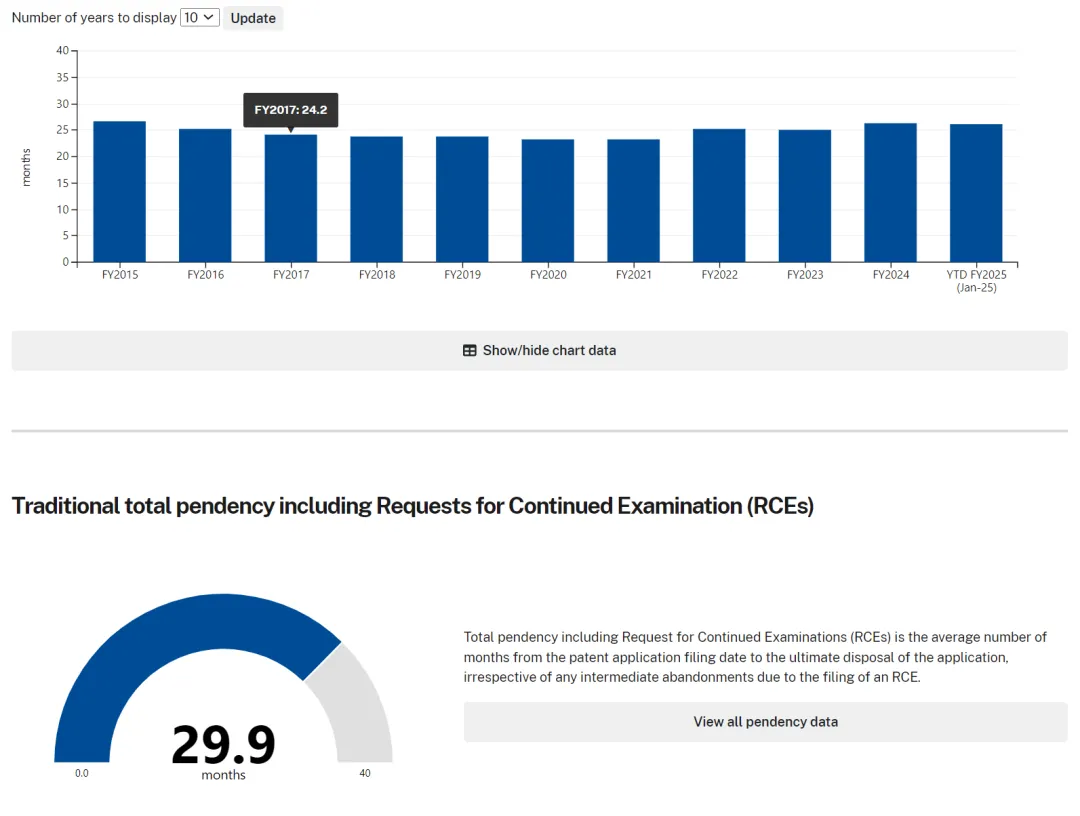The image size is (1080, 816).
Task: Click the YTD FY2025 (Jan-25) axis label
Action: tap(976, 281)
